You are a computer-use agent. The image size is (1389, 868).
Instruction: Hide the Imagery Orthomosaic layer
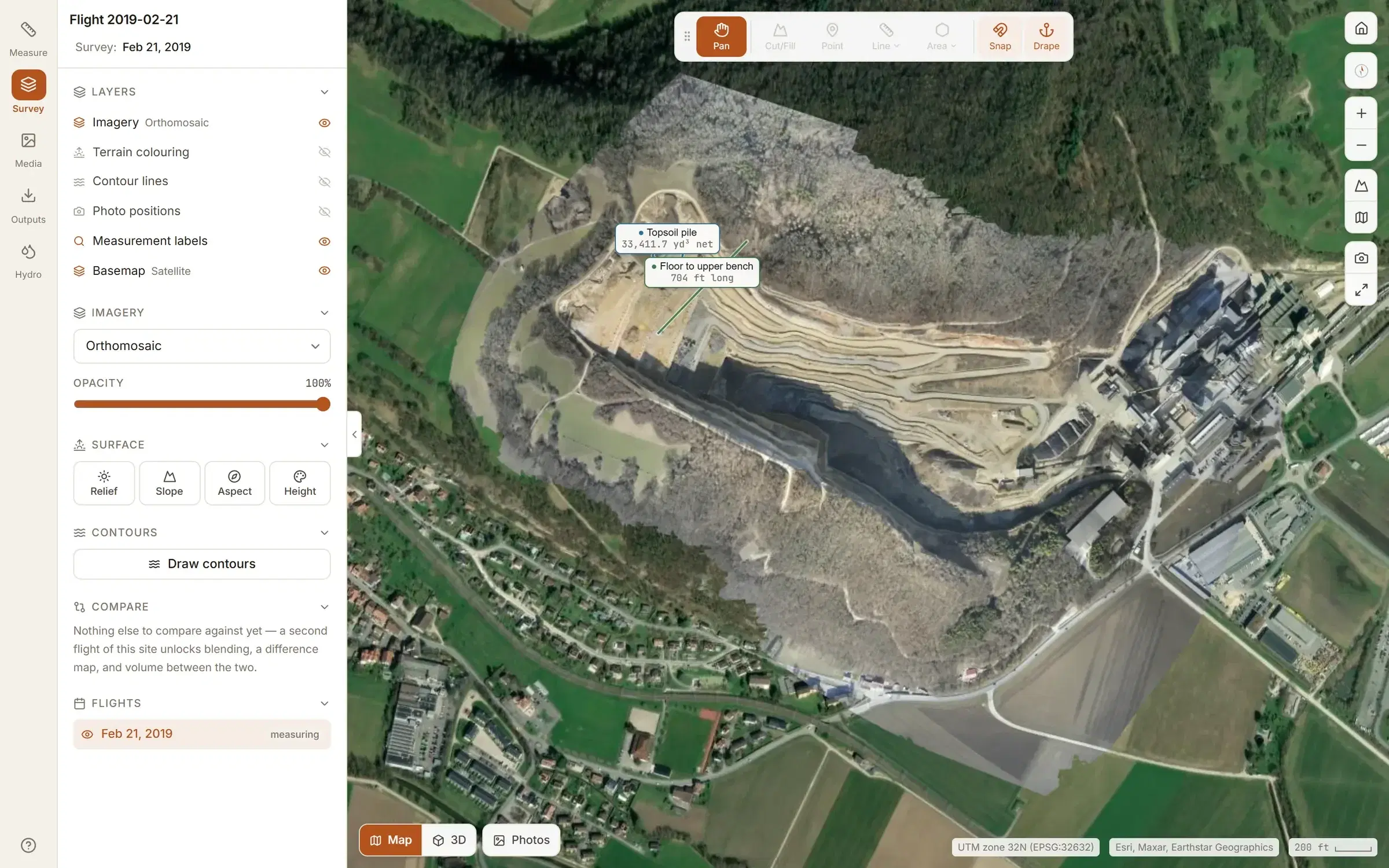click(x=325, y=123)
